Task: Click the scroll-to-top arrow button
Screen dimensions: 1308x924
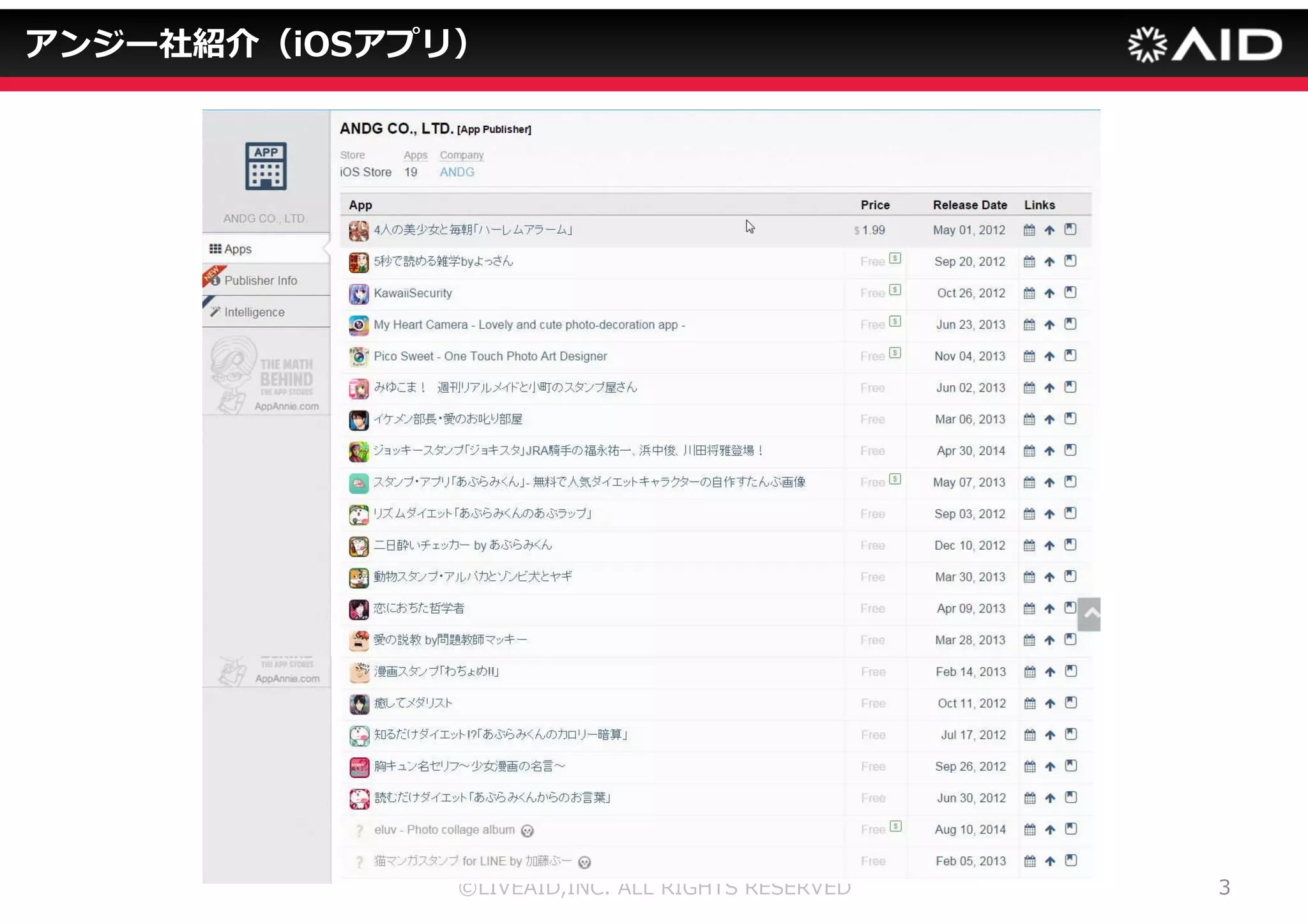Action: click(x=1090, y=614)
